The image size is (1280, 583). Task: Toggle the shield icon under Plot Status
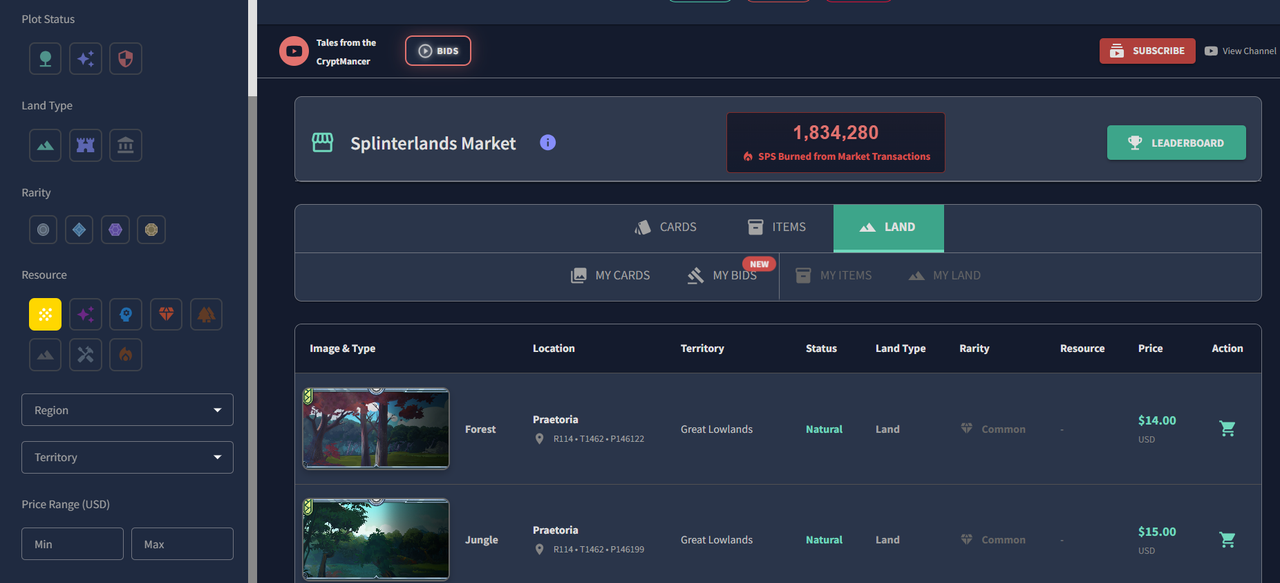tap(125, 58)
